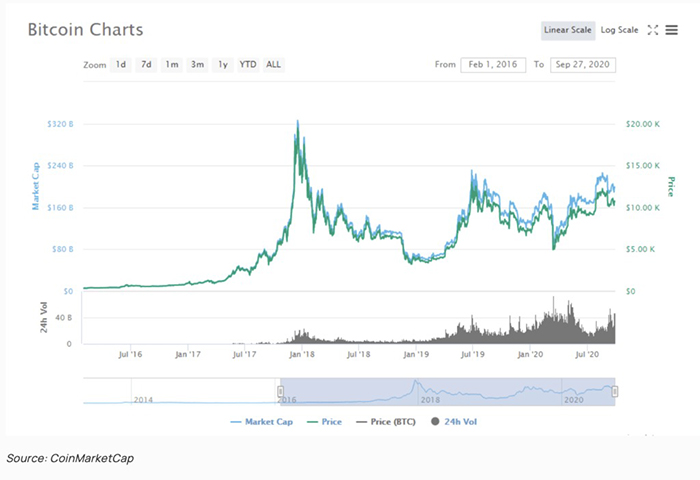Image resolution: width=700 pixels, height=480 pixels.
Task: Zoom chart to 1y range
Action: click(223, 65)
